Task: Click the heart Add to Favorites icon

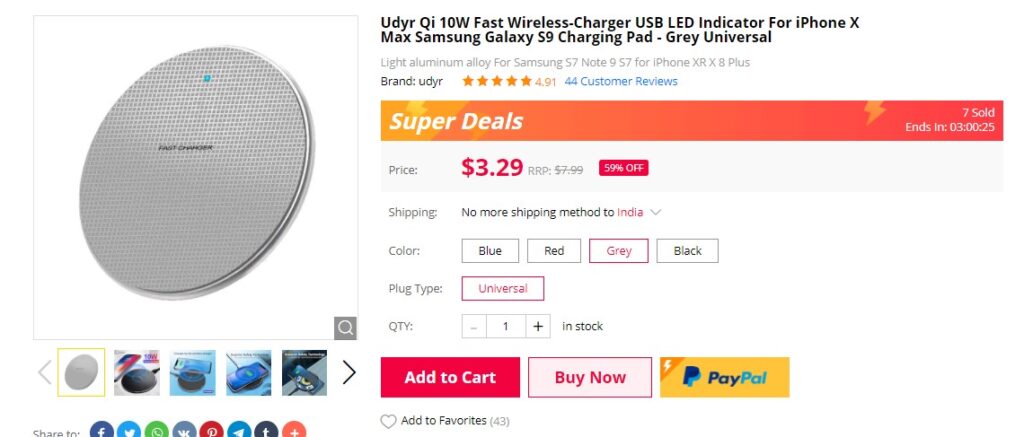Action: click(x=389, y=421)
